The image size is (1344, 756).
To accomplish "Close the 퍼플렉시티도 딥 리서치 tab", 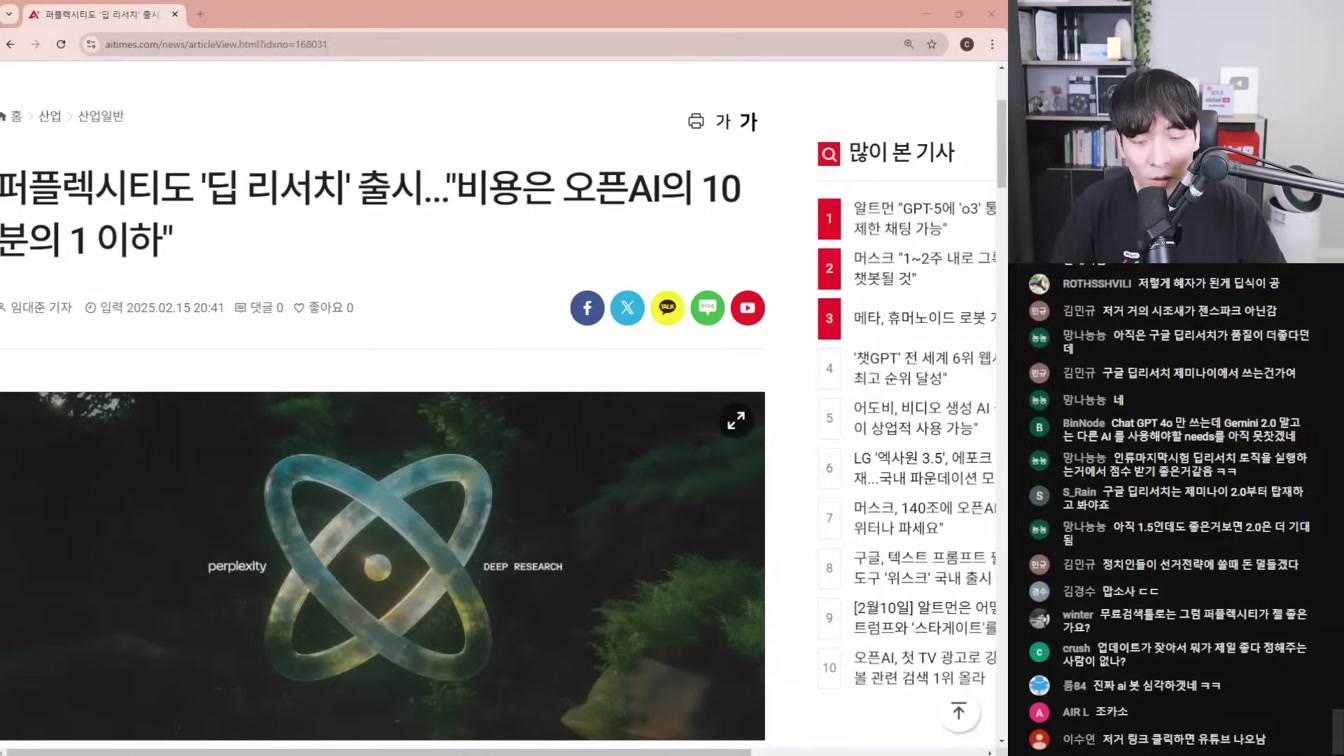I will click(175, 14).
